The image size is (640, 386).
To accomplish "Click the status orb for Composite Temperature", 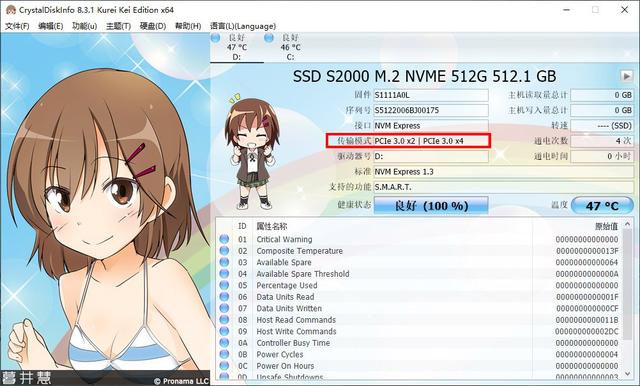I will [x=224, y=251].
